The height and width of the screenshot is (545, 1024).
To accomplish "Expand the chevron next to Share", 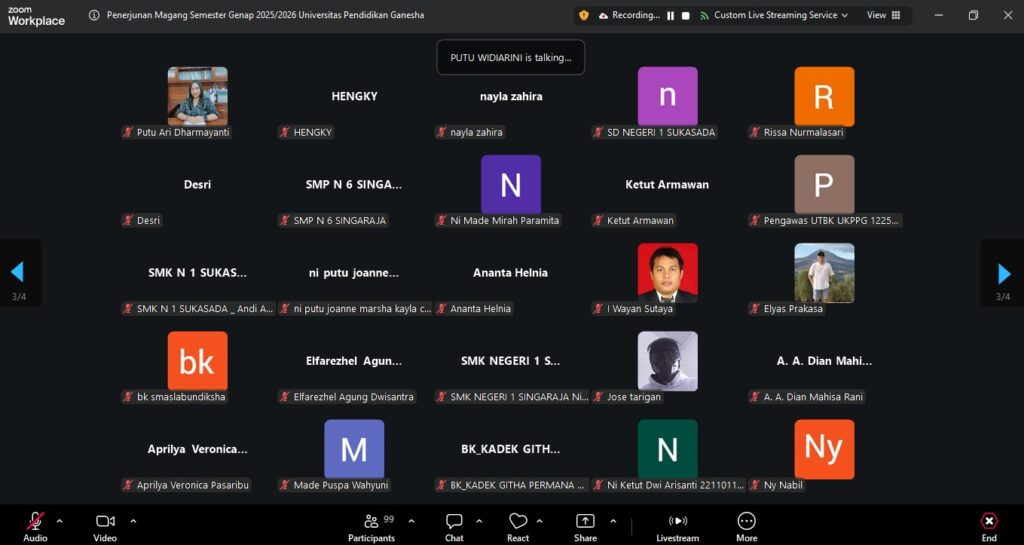I will click(x=613, y=520).
